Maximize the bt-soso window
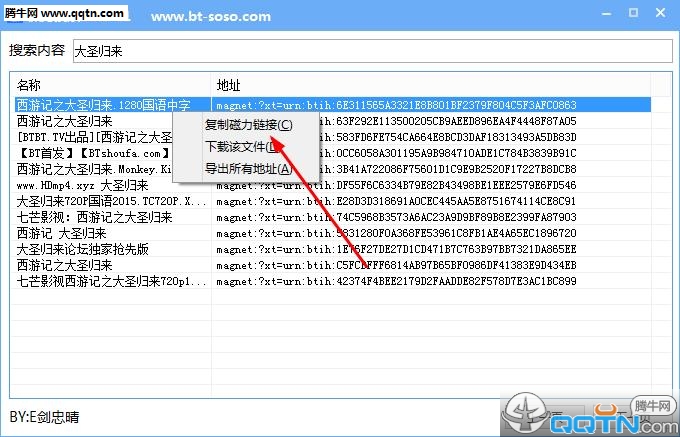This screenshot has height=437, width=680. [633, 13]
